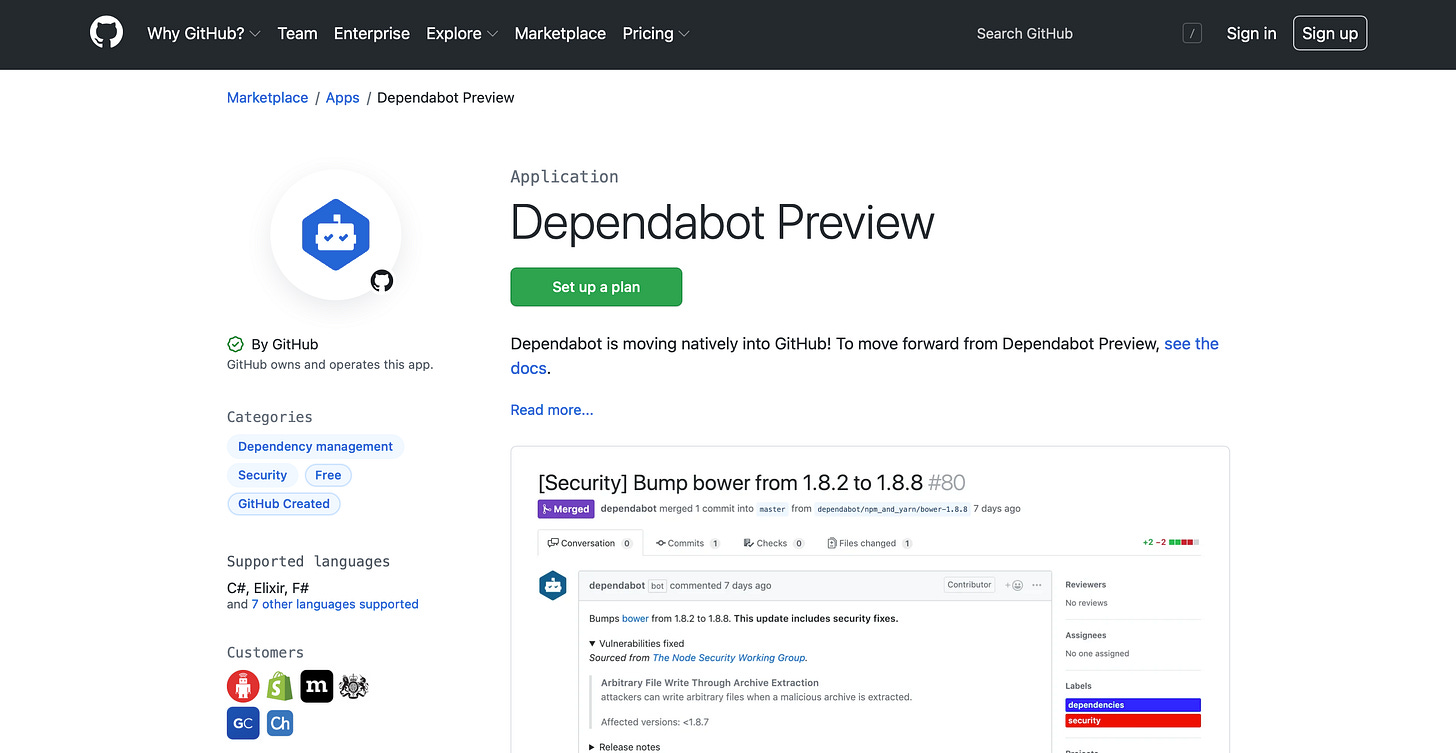Viewport: 1456px width, 753px height.
Task: Select the Free category tag
Action: [x=328, y=475]
